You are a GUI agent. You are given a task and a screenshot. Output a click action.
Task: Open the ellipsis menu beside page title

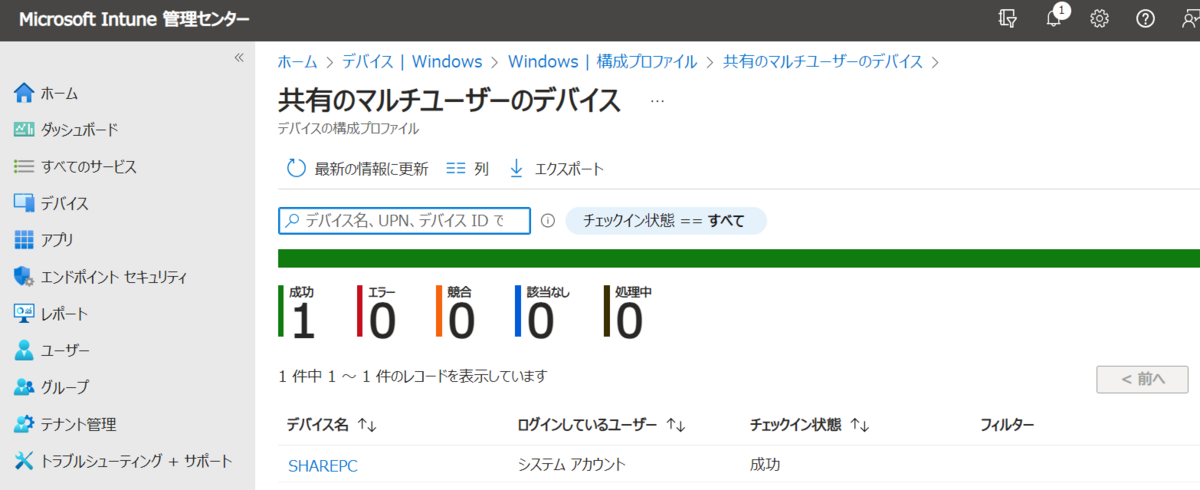pyautogui.click(x=657, y=101)
